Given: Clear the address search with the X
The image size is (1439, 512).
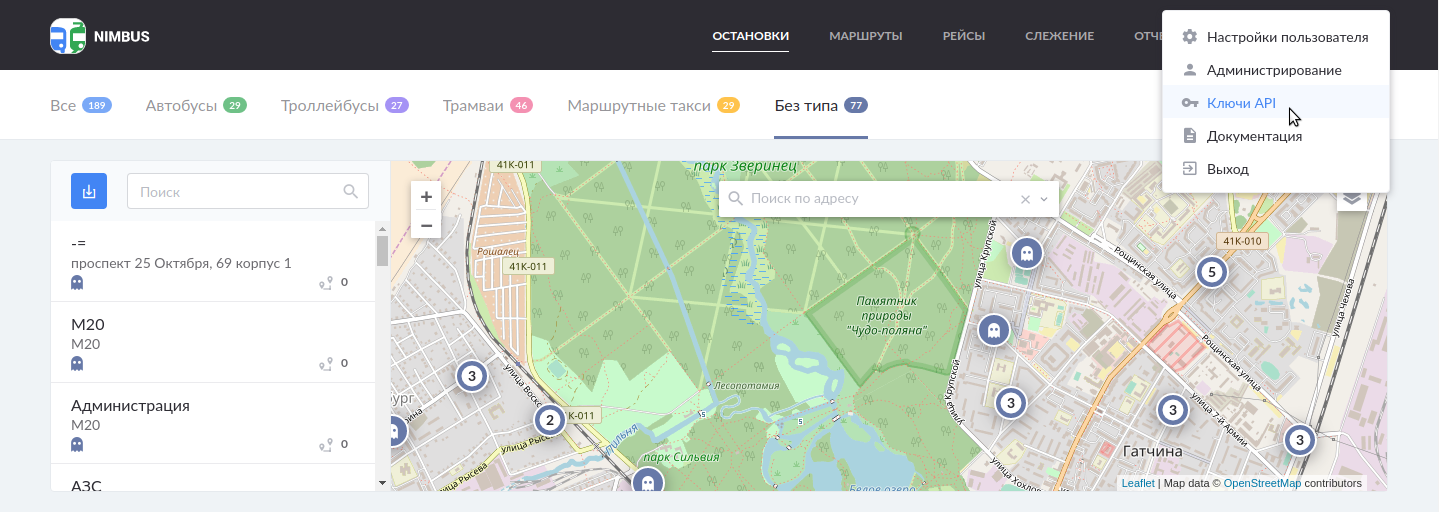Looking at the screenshot, I should [x=1025, y=199].
